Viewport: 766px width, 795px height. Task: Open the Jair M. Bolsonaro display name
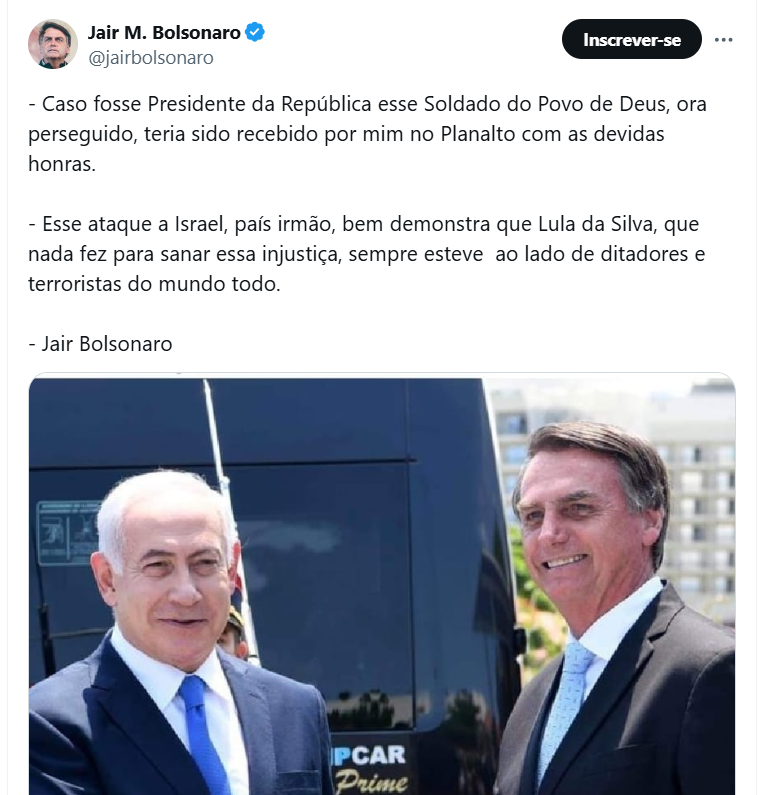(x=164, y=32)
